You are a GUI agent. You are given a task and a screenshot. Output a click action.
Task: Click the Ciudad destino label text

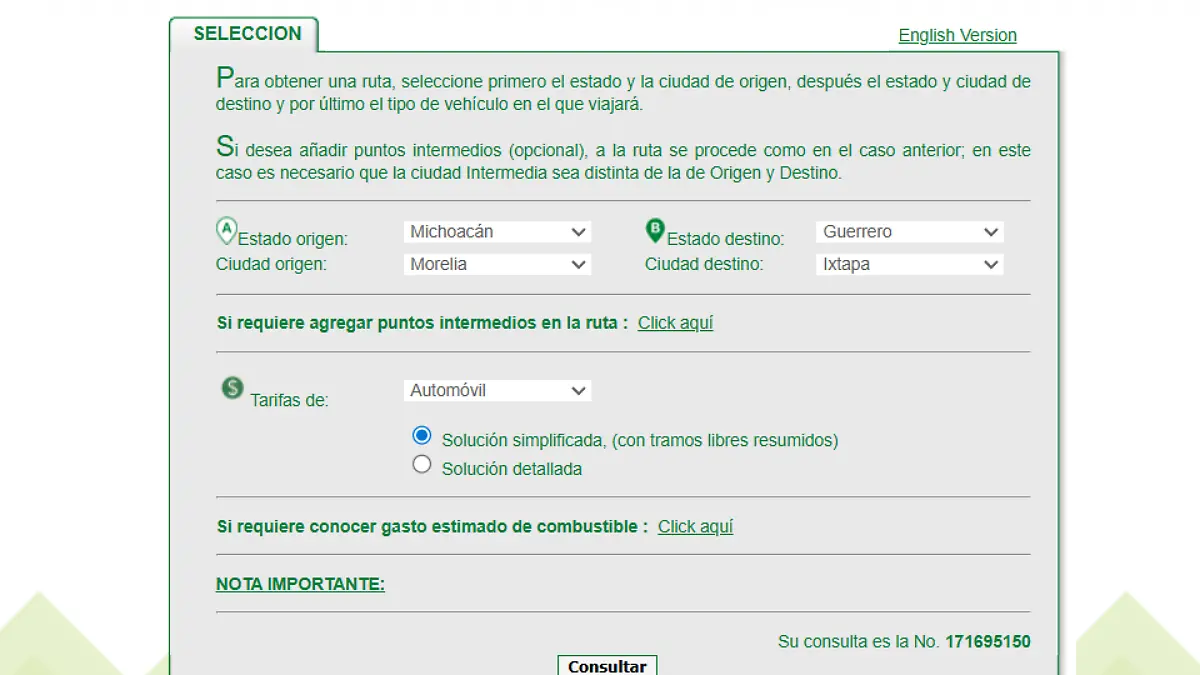point(704,265)
